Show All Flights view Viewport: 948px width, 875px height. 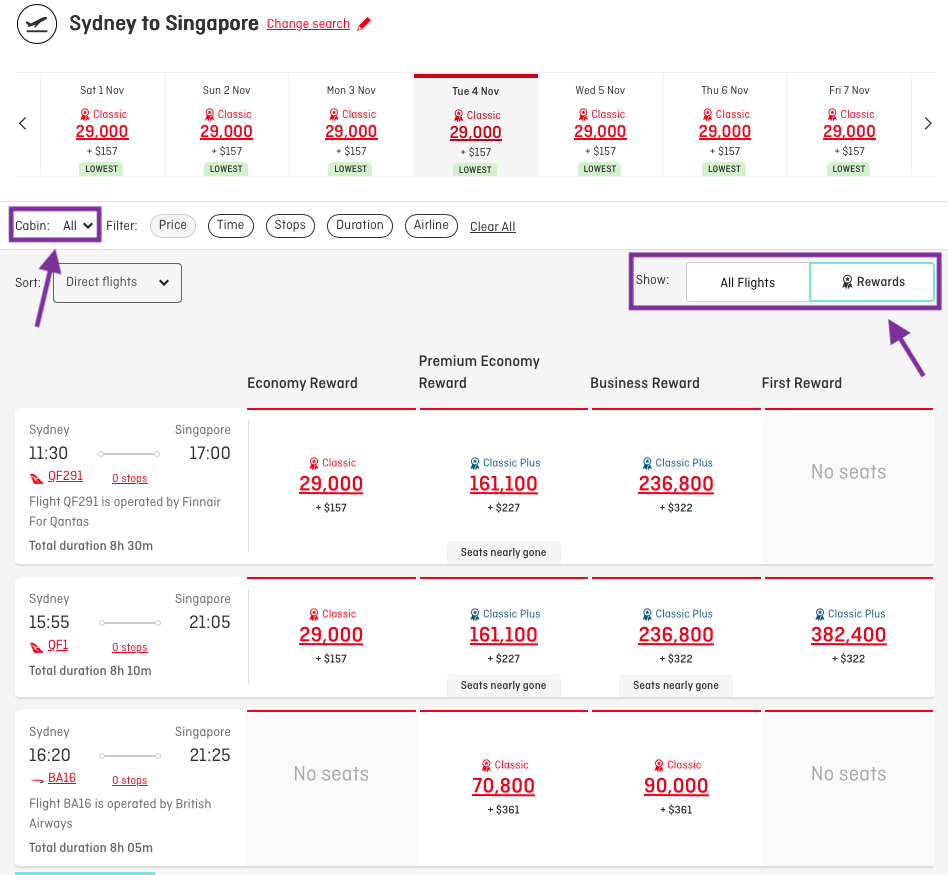click(748, 282)
